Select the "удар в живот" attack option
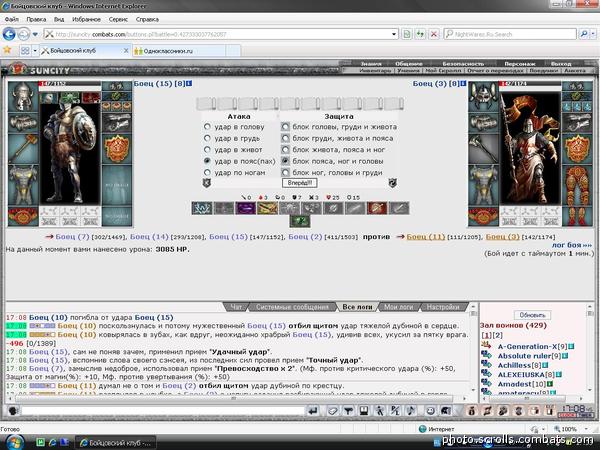Screen dimensions: 600x450 207,149
